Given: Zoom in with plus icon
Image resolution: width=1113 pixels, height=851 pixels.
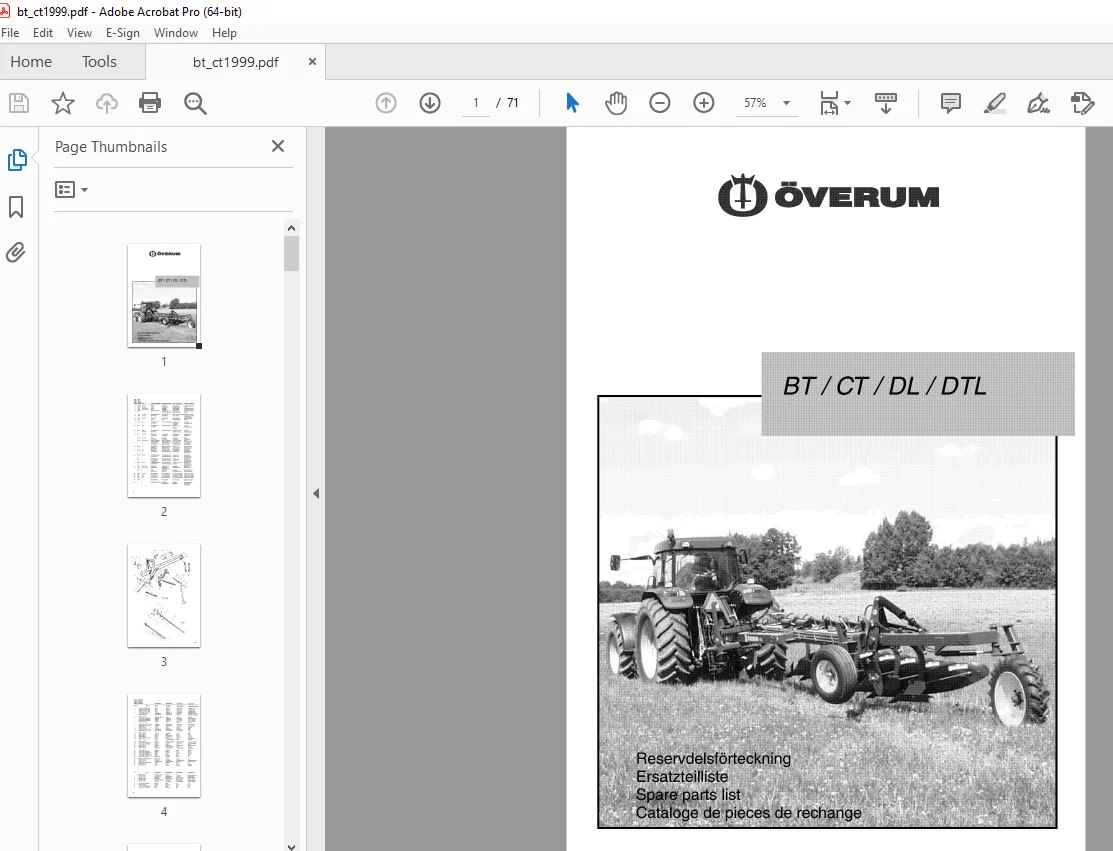Looking at the screenshot, I should [703, 103].
